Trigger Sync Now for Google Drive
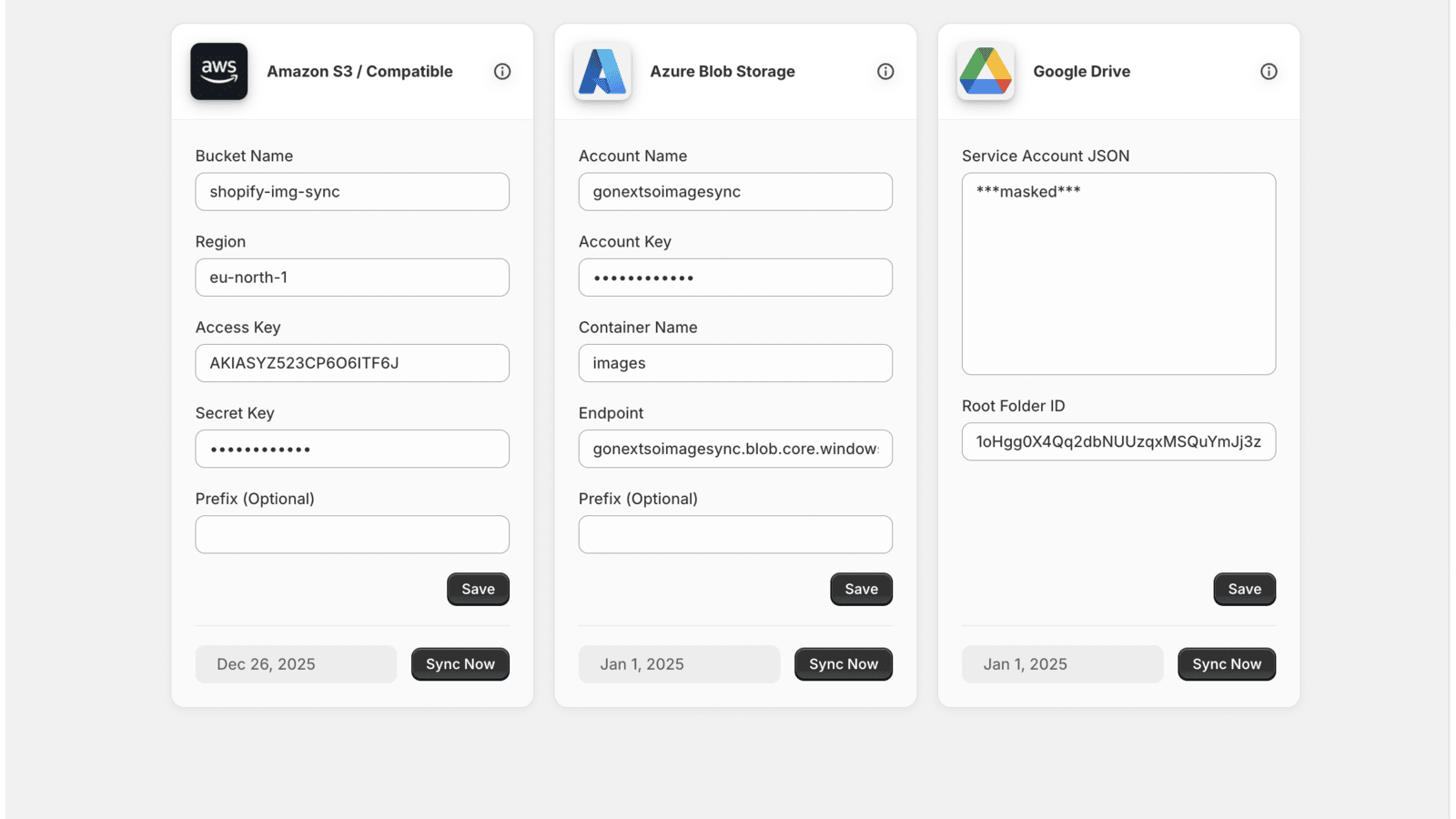 [x=1227, y=663]
